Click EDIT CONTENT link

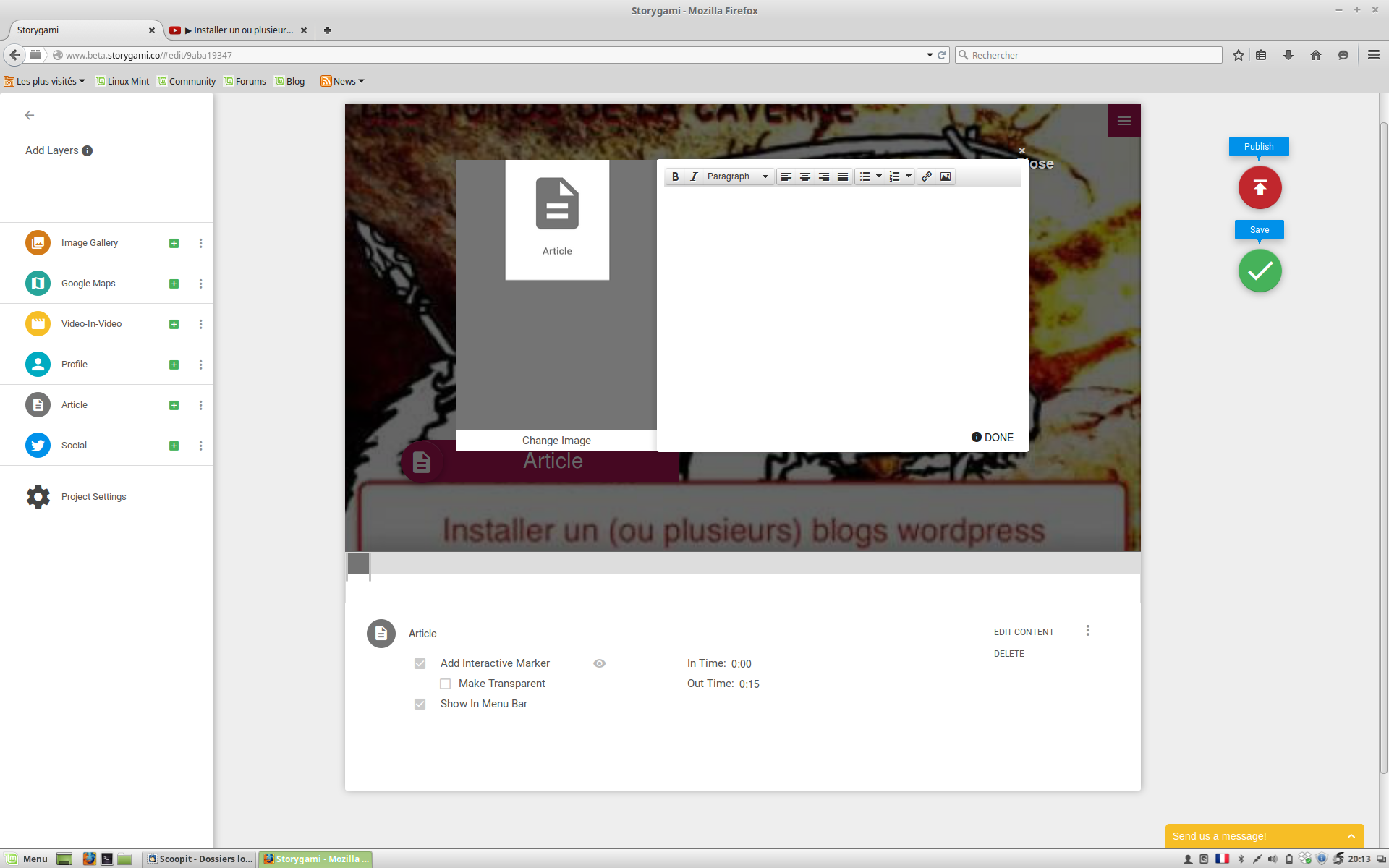1024,632
